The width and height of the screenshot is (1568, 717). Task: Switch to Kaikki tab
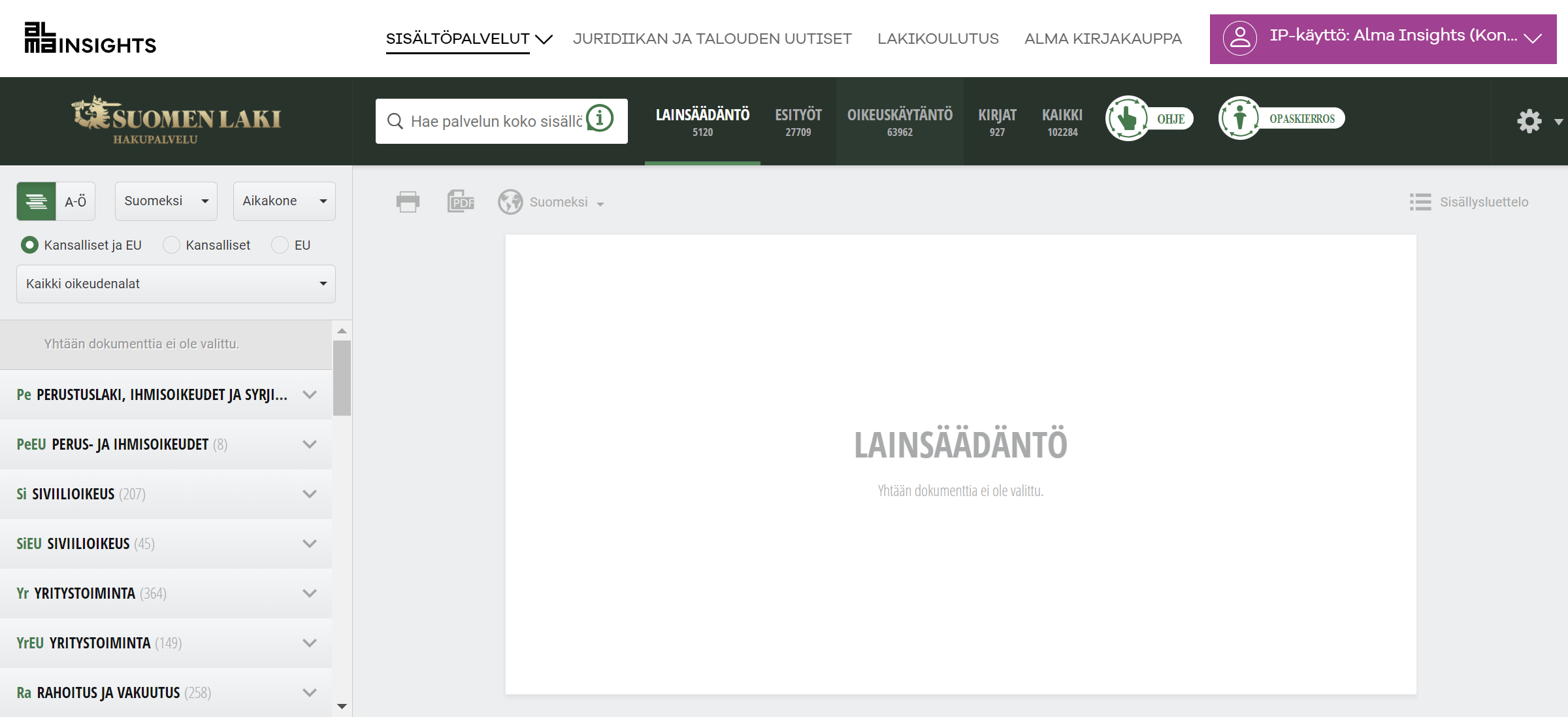[x=1062, y=122]
